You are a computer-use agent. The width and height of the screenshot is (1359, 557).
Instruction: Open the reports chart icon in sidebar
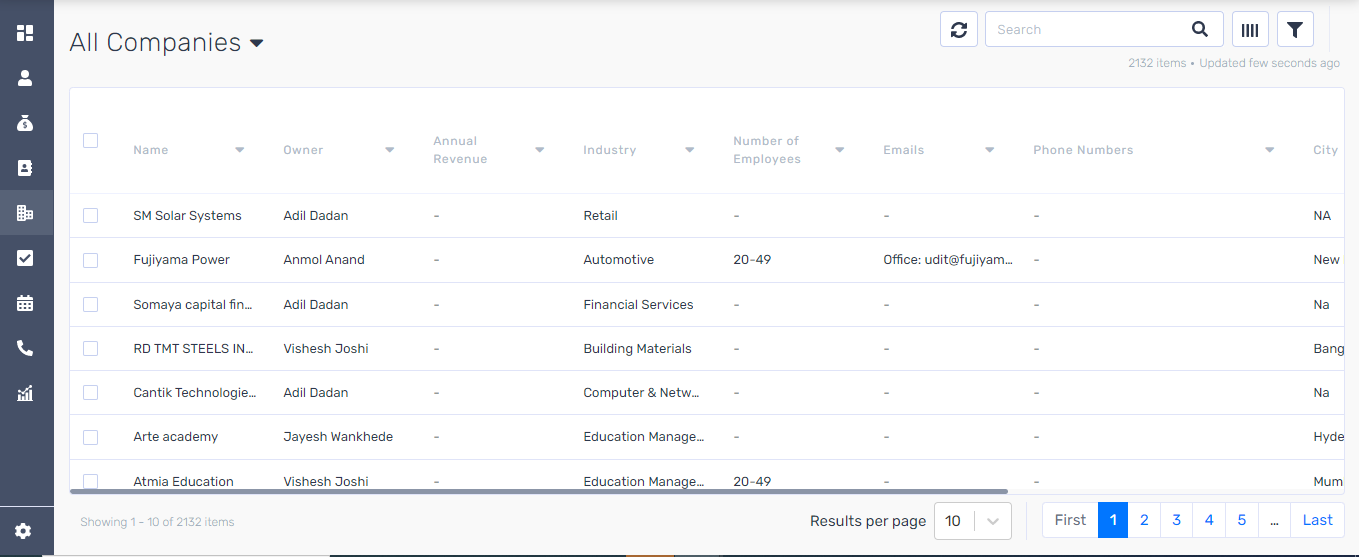25,393
